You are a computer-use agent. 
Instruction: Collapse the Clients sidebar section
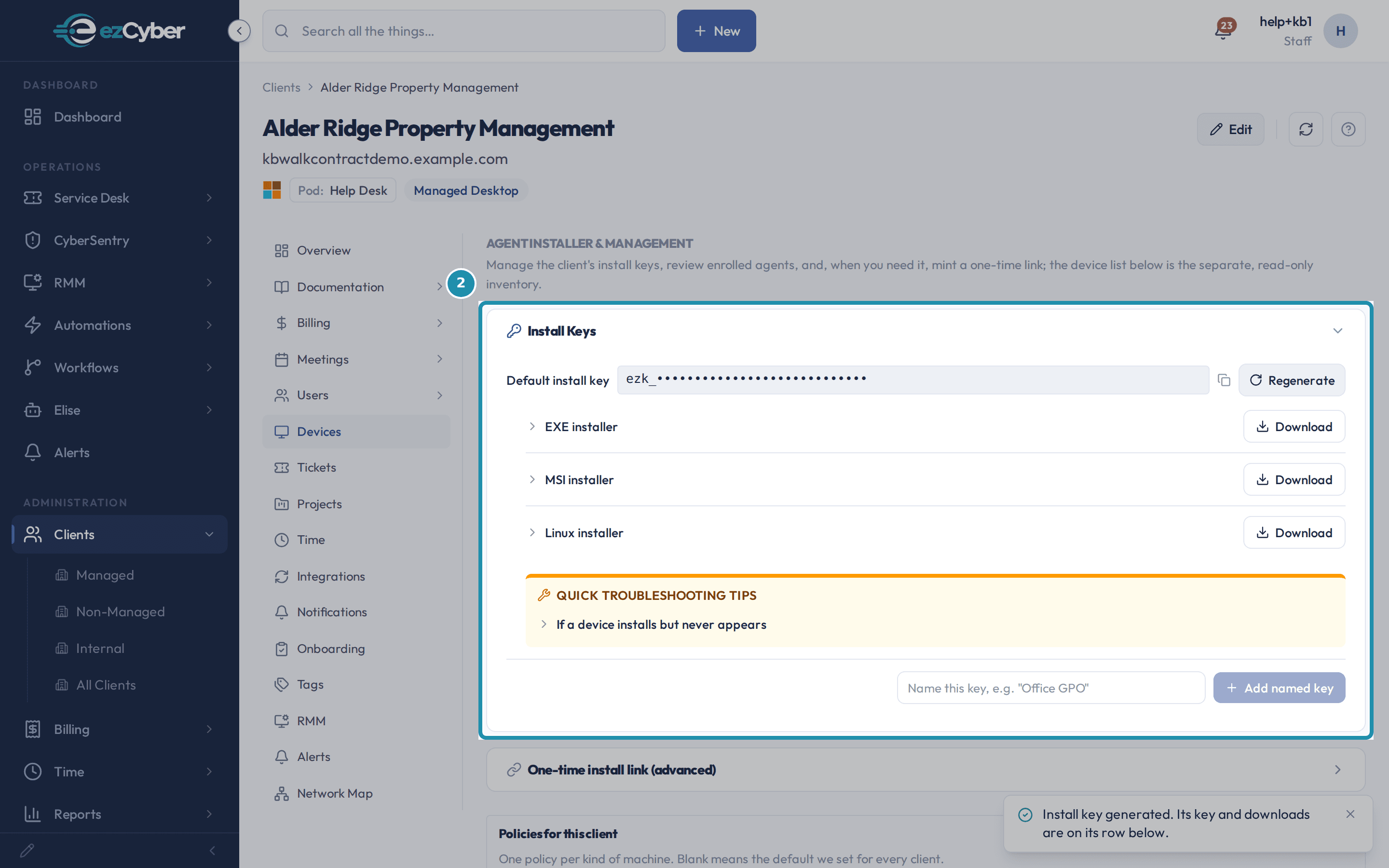click(x=120, y=534)
